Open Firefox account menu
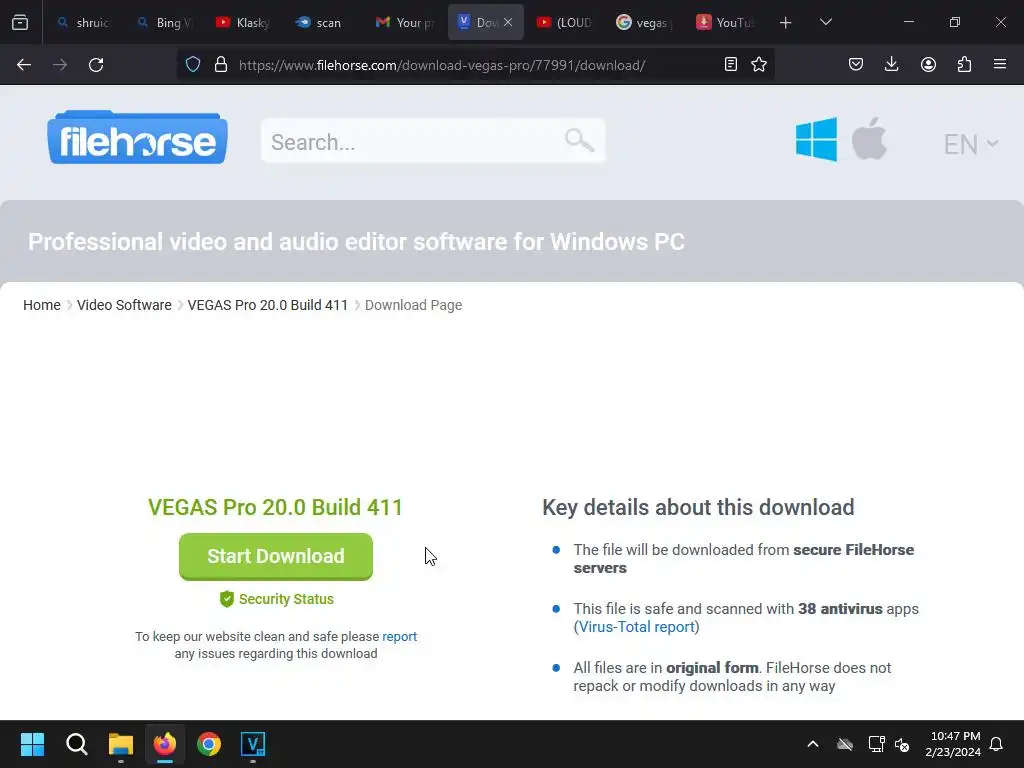This screenshot has height=768, width=1024. click(x=928, y=65)
